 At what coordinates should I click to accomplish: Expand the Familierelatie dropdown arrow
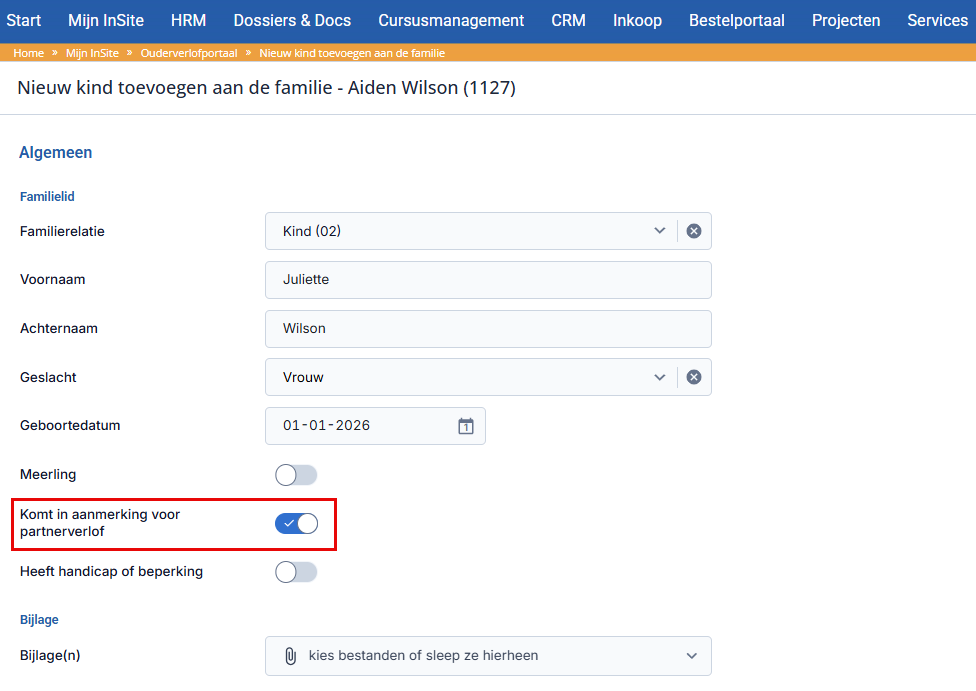pos(660,231)
